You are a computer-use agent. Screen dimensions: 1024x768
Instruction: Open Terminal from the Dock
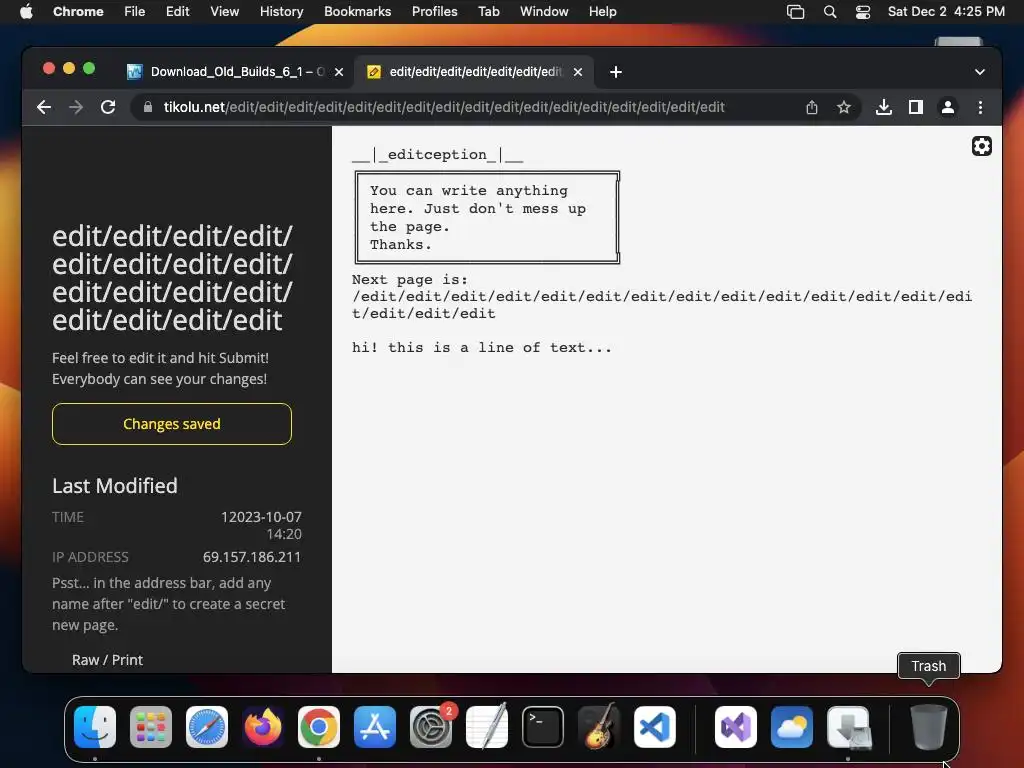543,727
